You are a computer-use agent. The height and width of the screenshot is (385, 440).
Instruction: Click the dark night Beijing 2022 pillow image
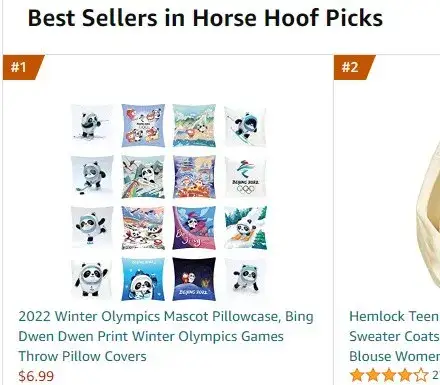pyautogui.click(x=194, y=279)
